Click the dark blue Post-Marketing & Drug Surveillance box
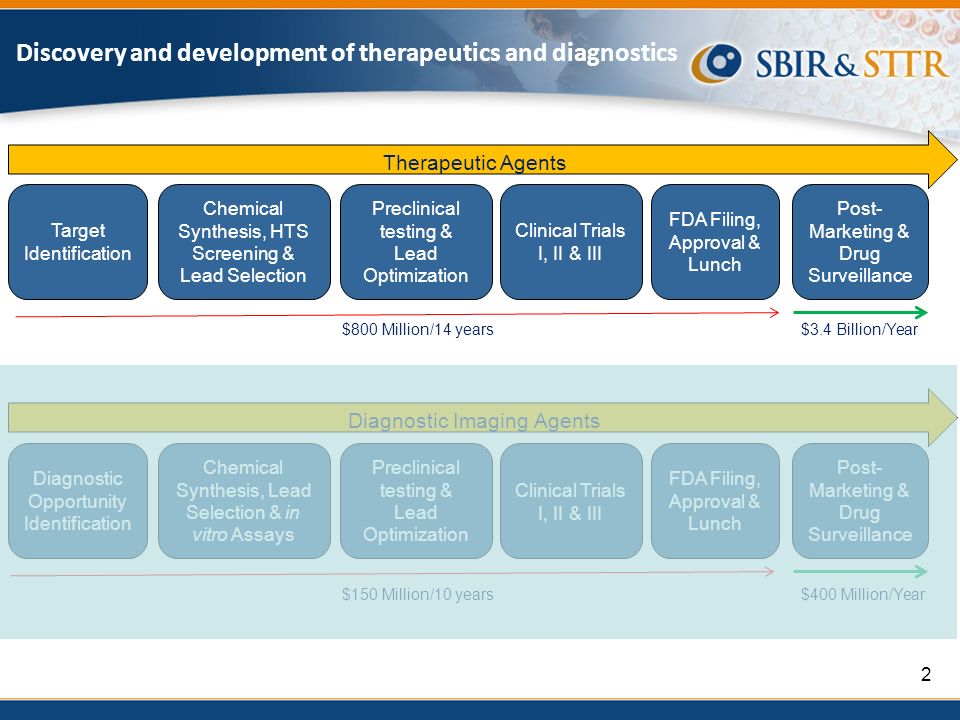This screenshot has width=960, height=720. click(860, 242)
